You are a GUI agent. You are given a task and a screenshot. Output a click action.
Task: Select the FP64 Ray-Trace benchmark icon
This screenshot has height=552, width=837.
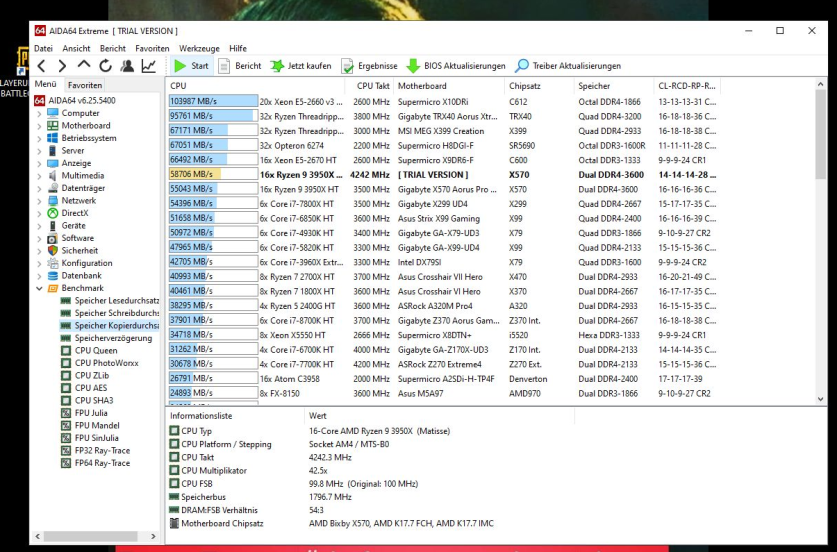click(66, 463)
